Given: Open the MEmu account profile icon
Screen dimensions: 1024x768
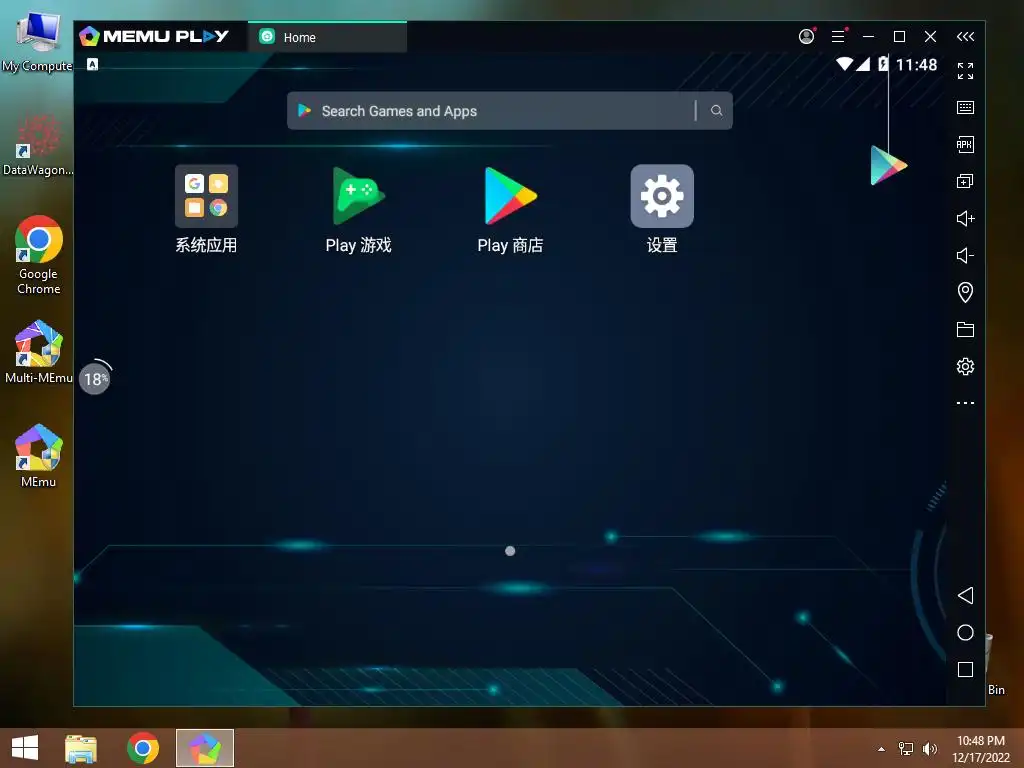Looking at the screenshot, I should pyautogui.click(x=807, y=37).
